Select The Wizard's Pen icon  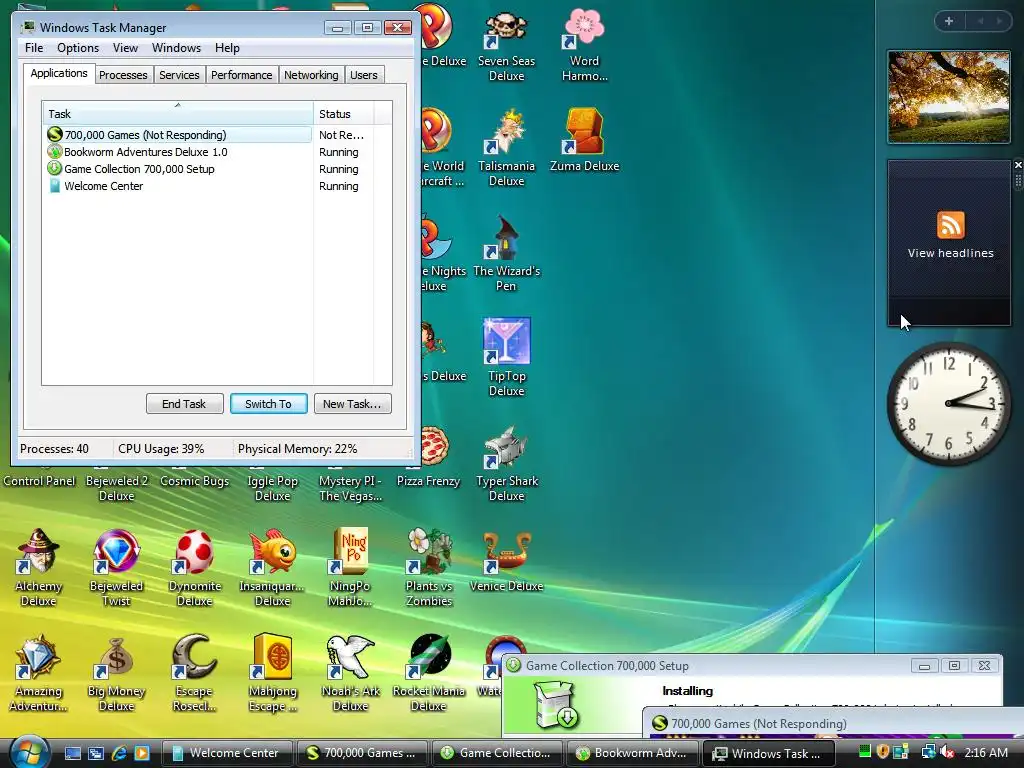506,255
